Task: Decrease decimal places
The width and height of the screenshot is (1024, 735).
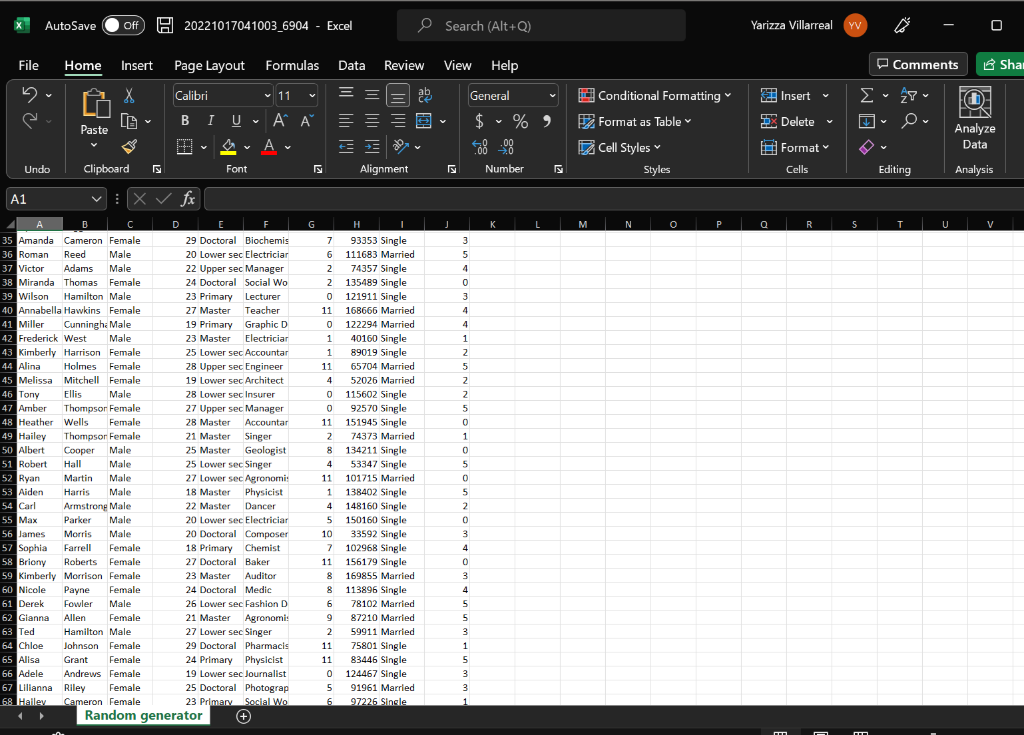Action: [506, 147]
